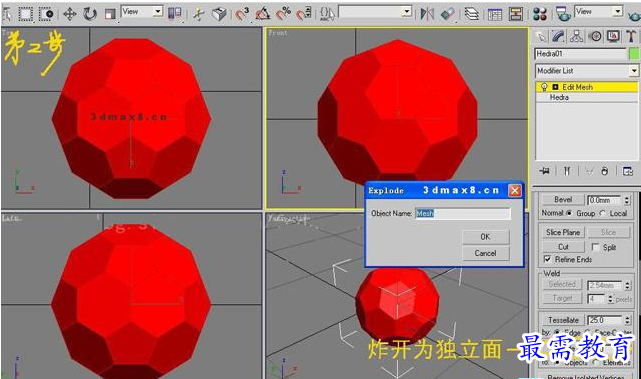The height and width of the screenshot is (379, 641).
Task: Select explode to Objects radio button
Action: point(557,362)
